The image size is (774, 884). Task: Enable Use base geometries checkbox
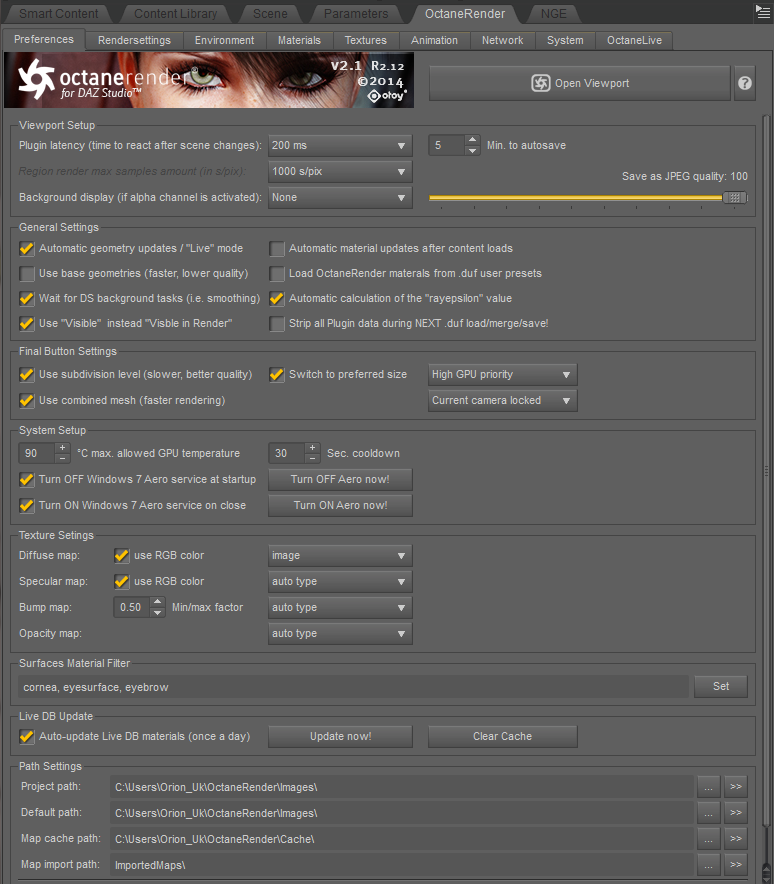(x=26, y=274)
